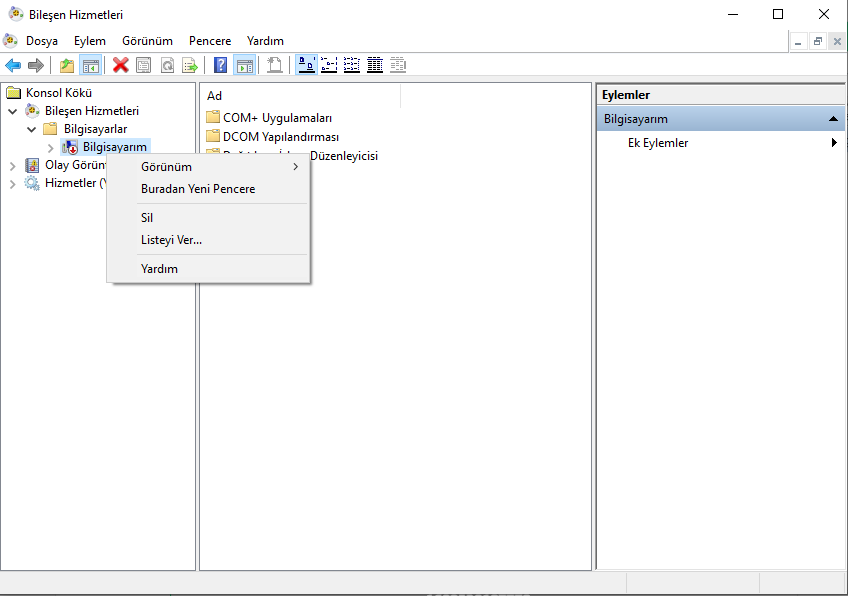Open the Görünüm menu in menu bar

[x=147, y=41]
